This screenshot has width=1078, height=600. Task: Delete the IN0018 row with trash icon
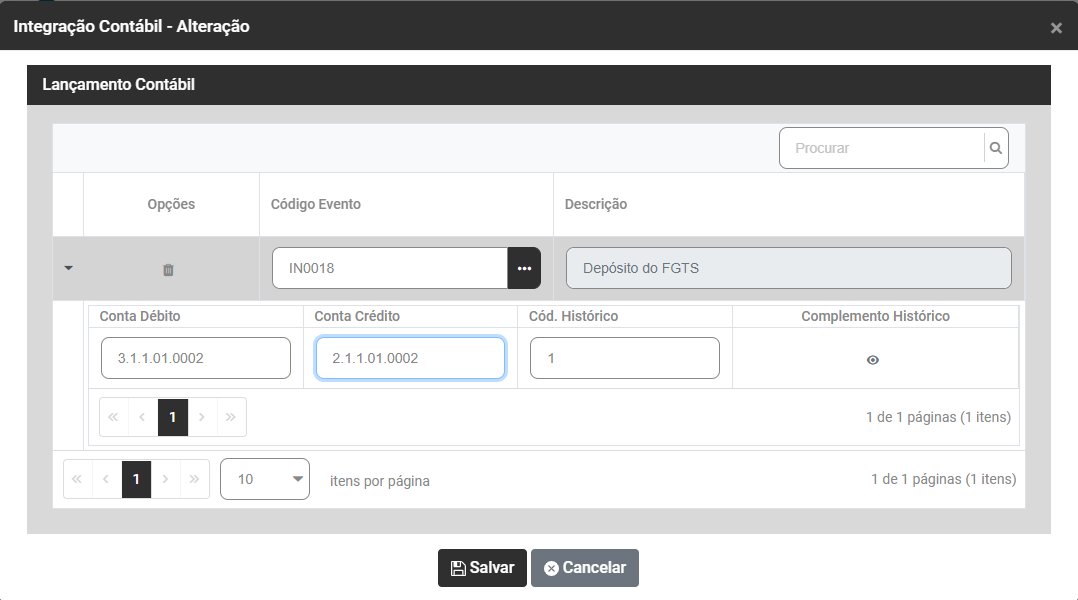click(x=168, y=269)
